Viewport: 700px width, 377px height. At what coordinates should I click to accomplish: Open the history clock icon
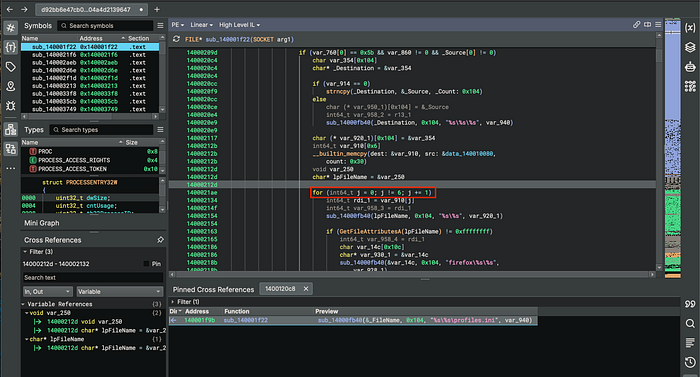(x=690, y=362)
